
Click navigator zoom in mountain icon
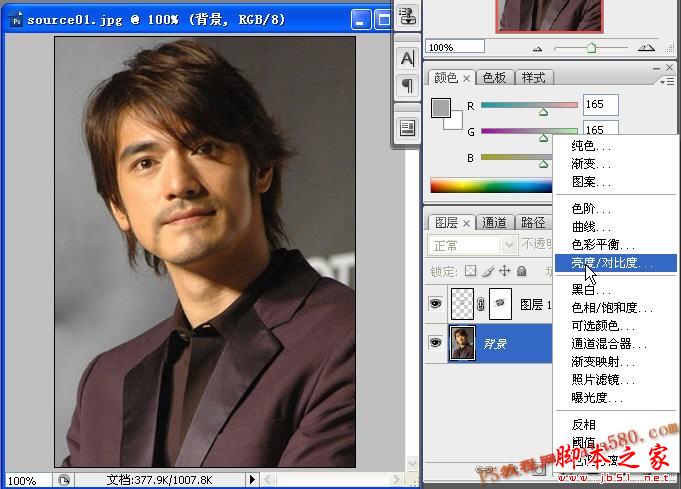646,48
